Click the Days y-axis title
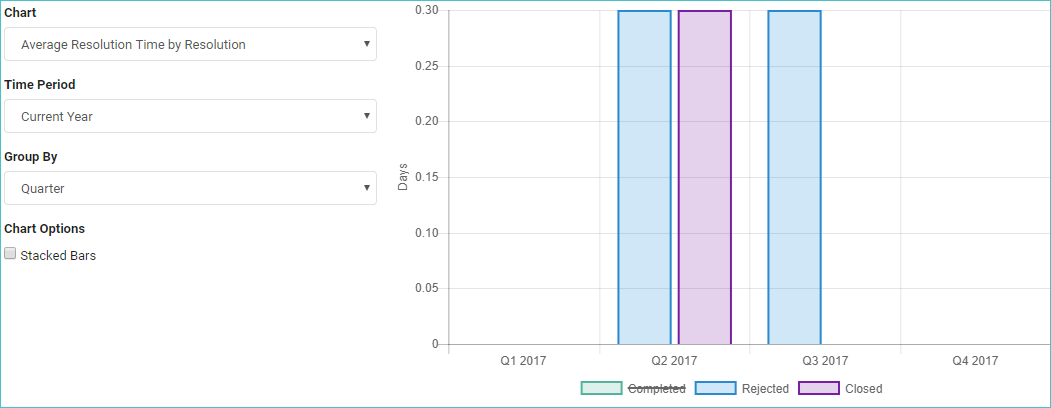Screen dimensions: 1051x408 [403, 177]
